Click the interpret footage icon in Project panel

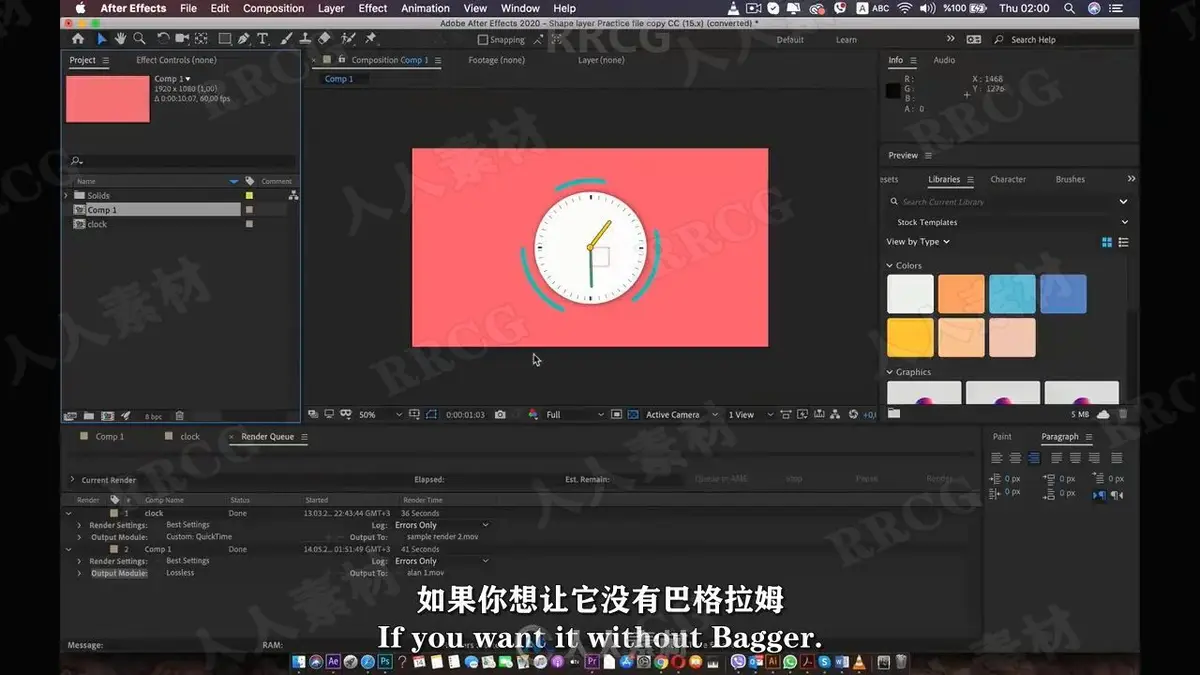point(70,416)
